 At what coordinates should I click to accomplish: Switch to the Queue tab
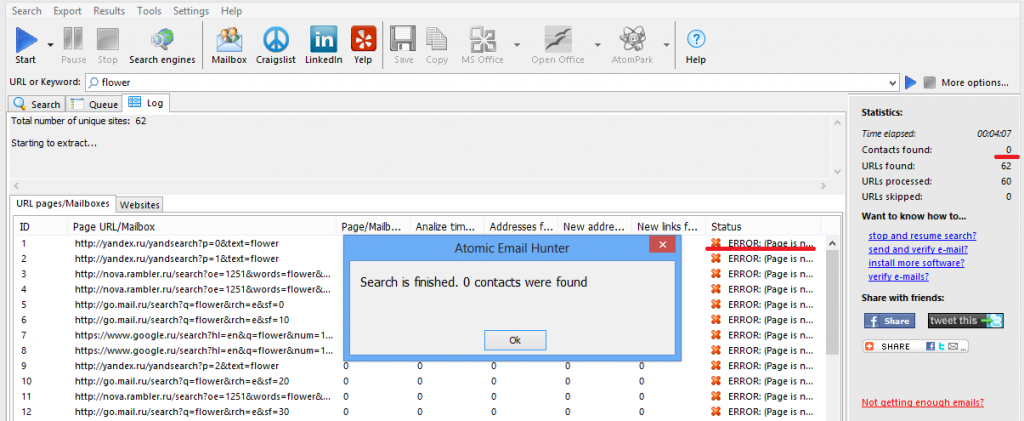94,104
